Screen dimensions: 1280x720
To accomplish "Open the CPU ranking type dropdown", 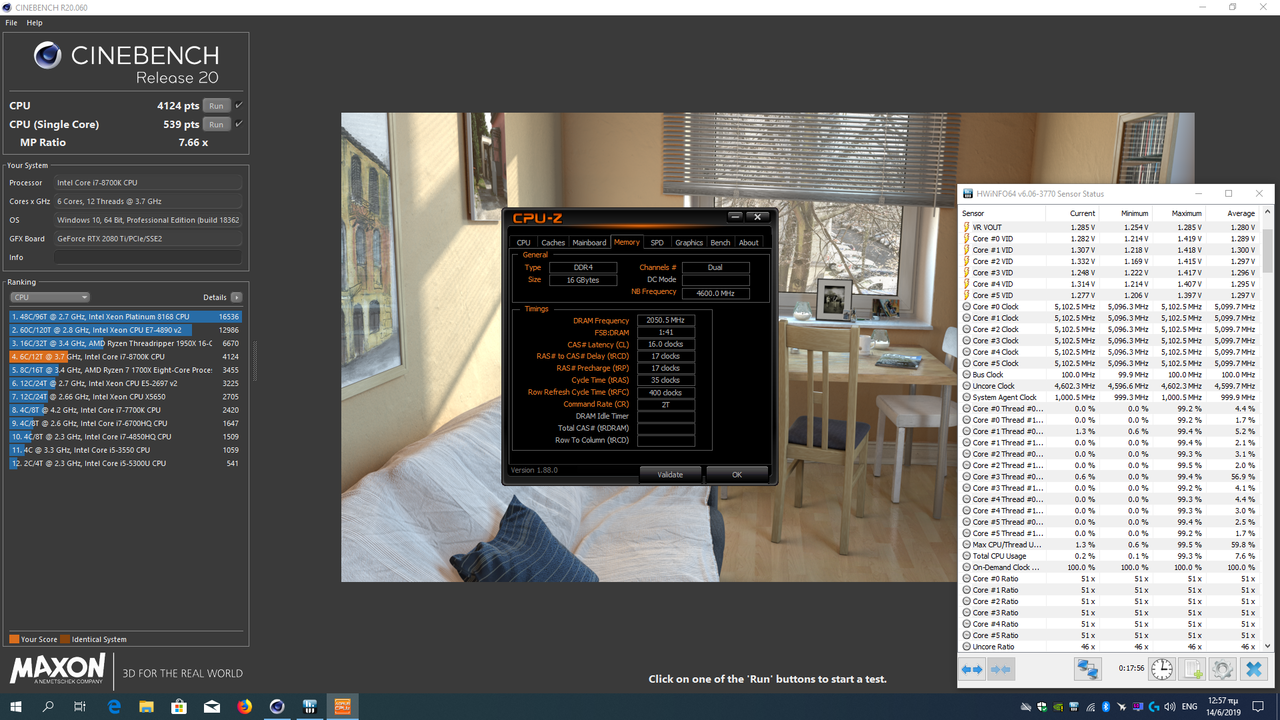I will [50, 297].
